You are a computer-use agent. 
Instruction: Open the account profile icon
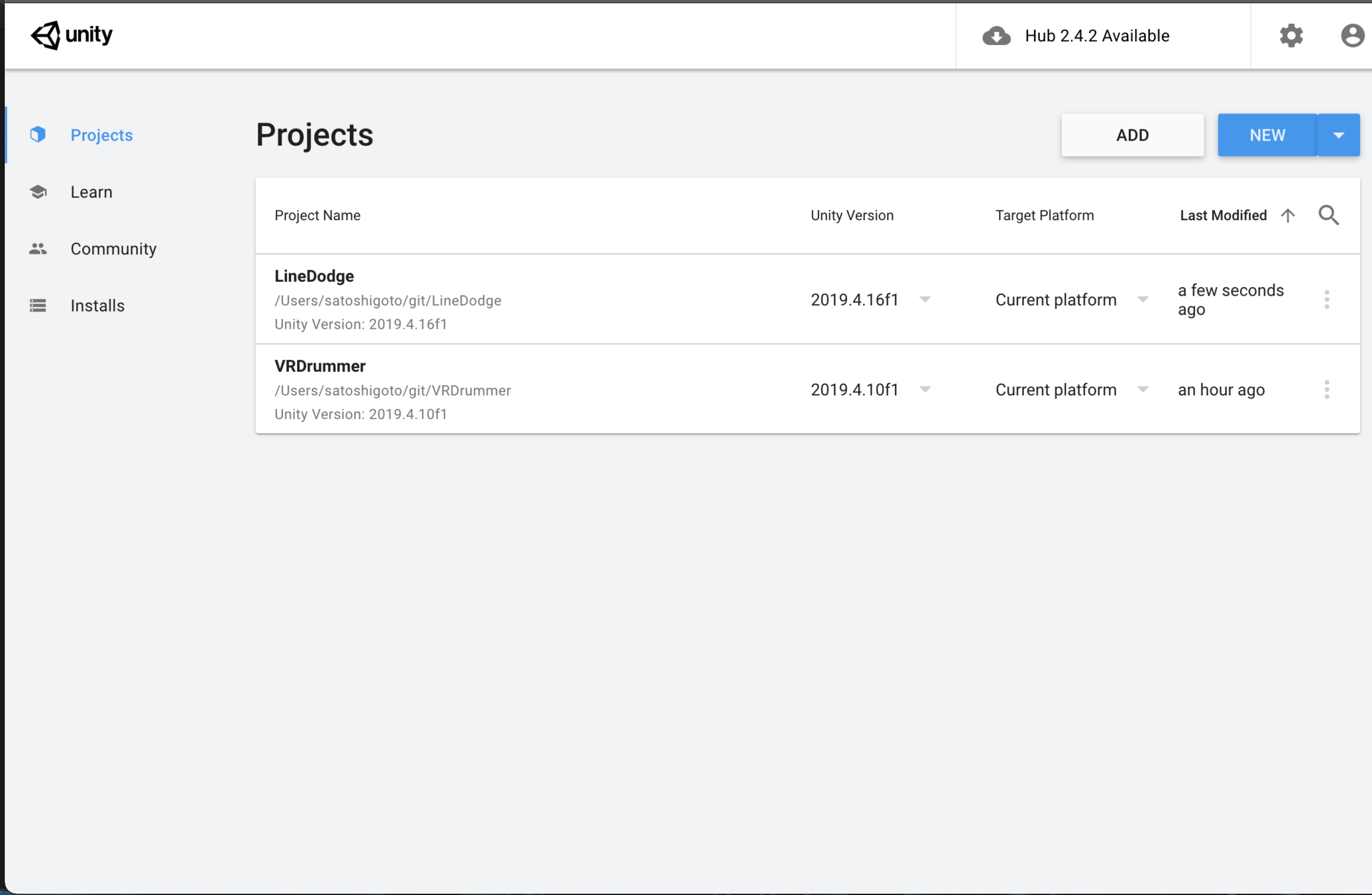tap(1352, 36)
